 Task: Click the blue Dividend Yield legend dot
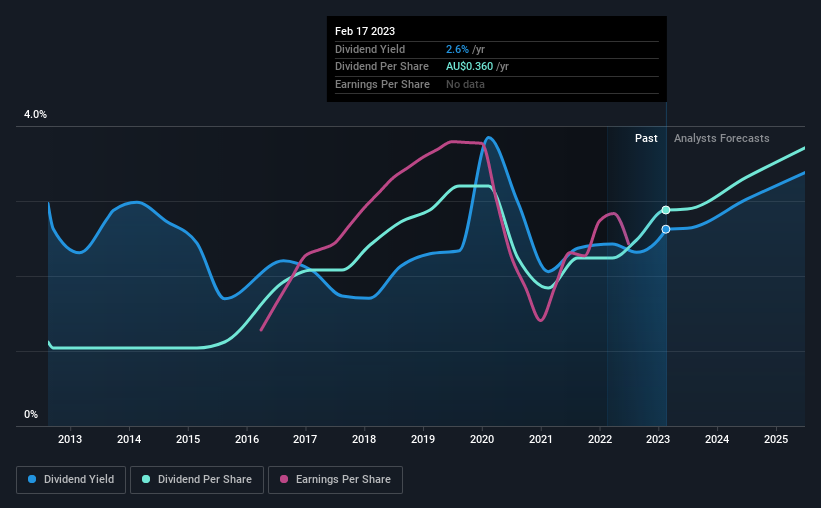(32, 479)
